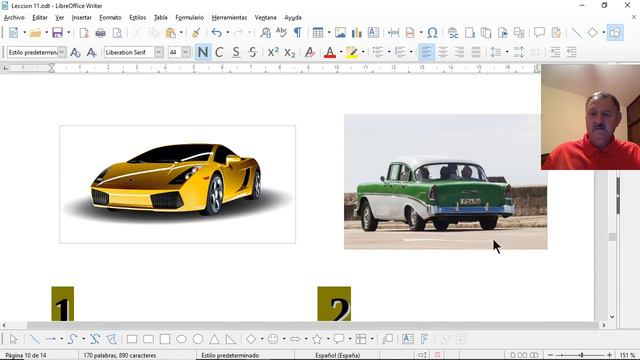This screenshot has height=360, width=640.
Task: Insert a text box icon
Action: point(373,33)
